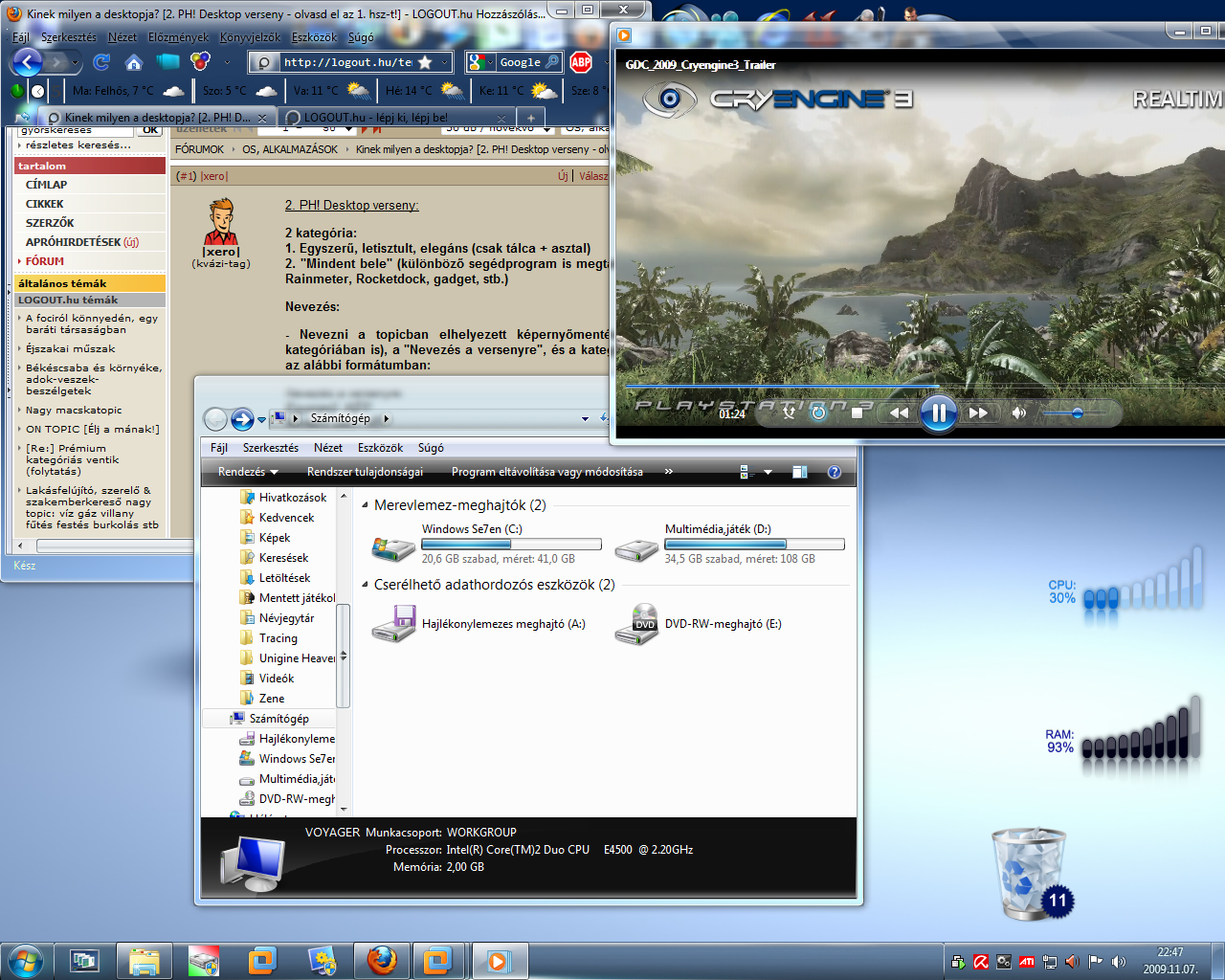Screen dimensions: 1225x980
Task: Mute the media player sound
Action: coord(1019,412)
